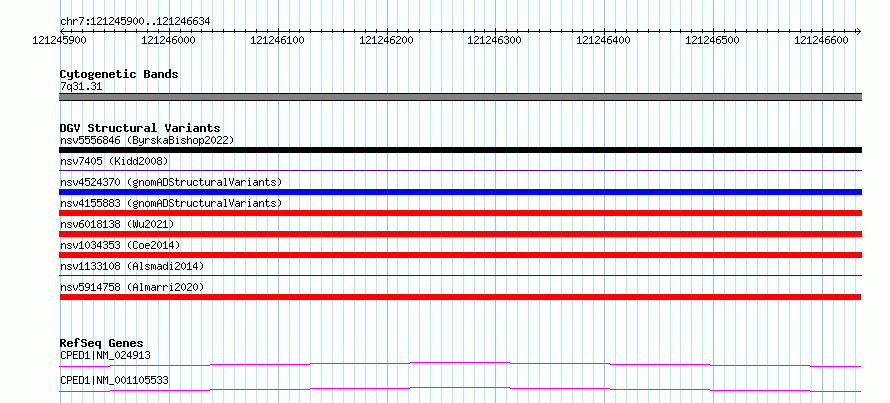The height and width of the screenshot is (403, 890).
Task: Click ruler position 121246200
Action: (x=387, y=40)
